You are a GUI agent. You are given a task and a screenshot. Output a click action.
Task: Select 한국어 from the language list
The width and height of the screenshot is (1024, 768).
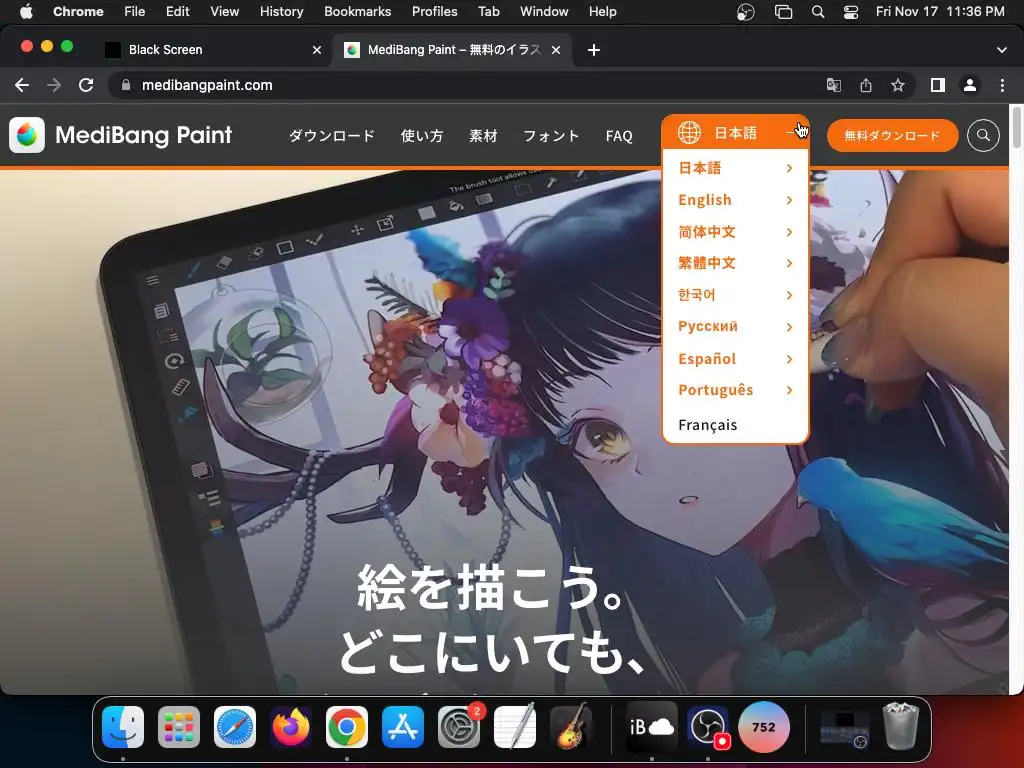[x=735, y=295]
